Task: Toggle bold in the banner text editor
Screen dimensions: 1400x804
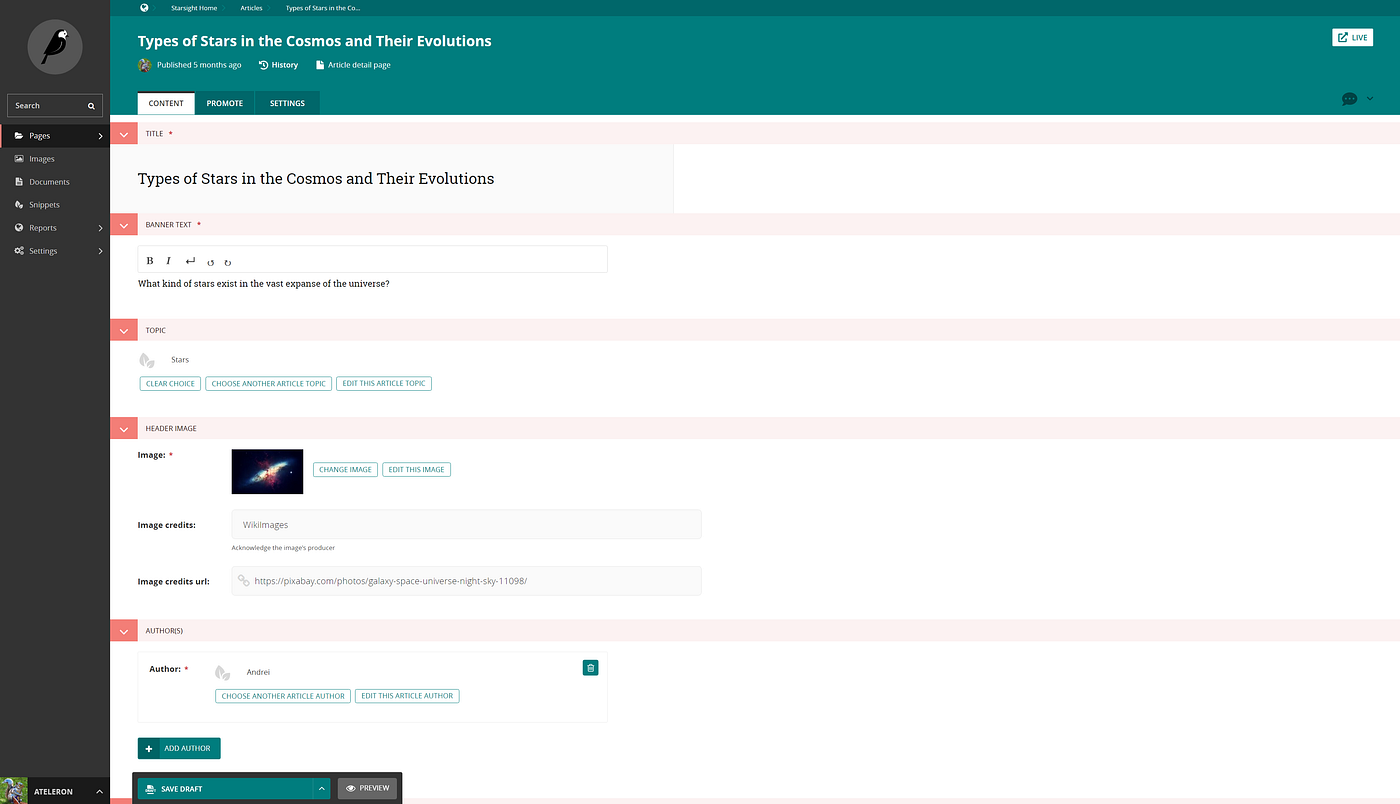Action: [149, 260]
